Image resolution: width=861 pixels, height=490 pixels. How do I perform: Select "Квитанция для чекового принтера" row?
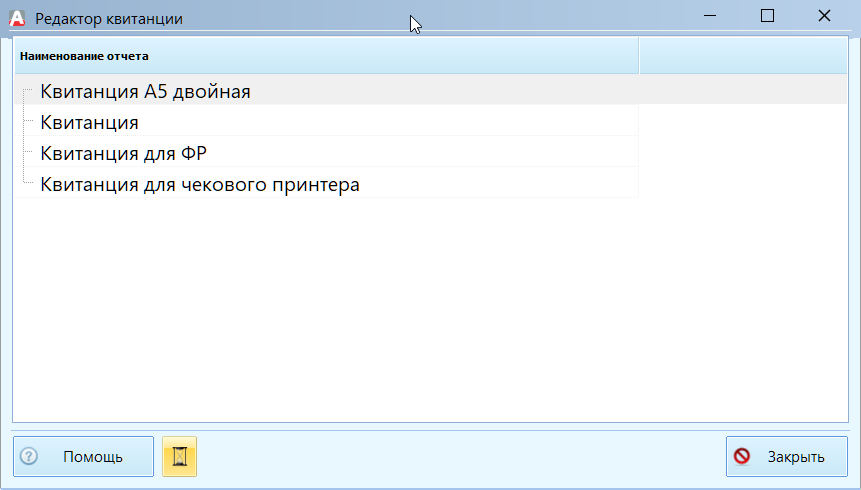click(326, 184)
